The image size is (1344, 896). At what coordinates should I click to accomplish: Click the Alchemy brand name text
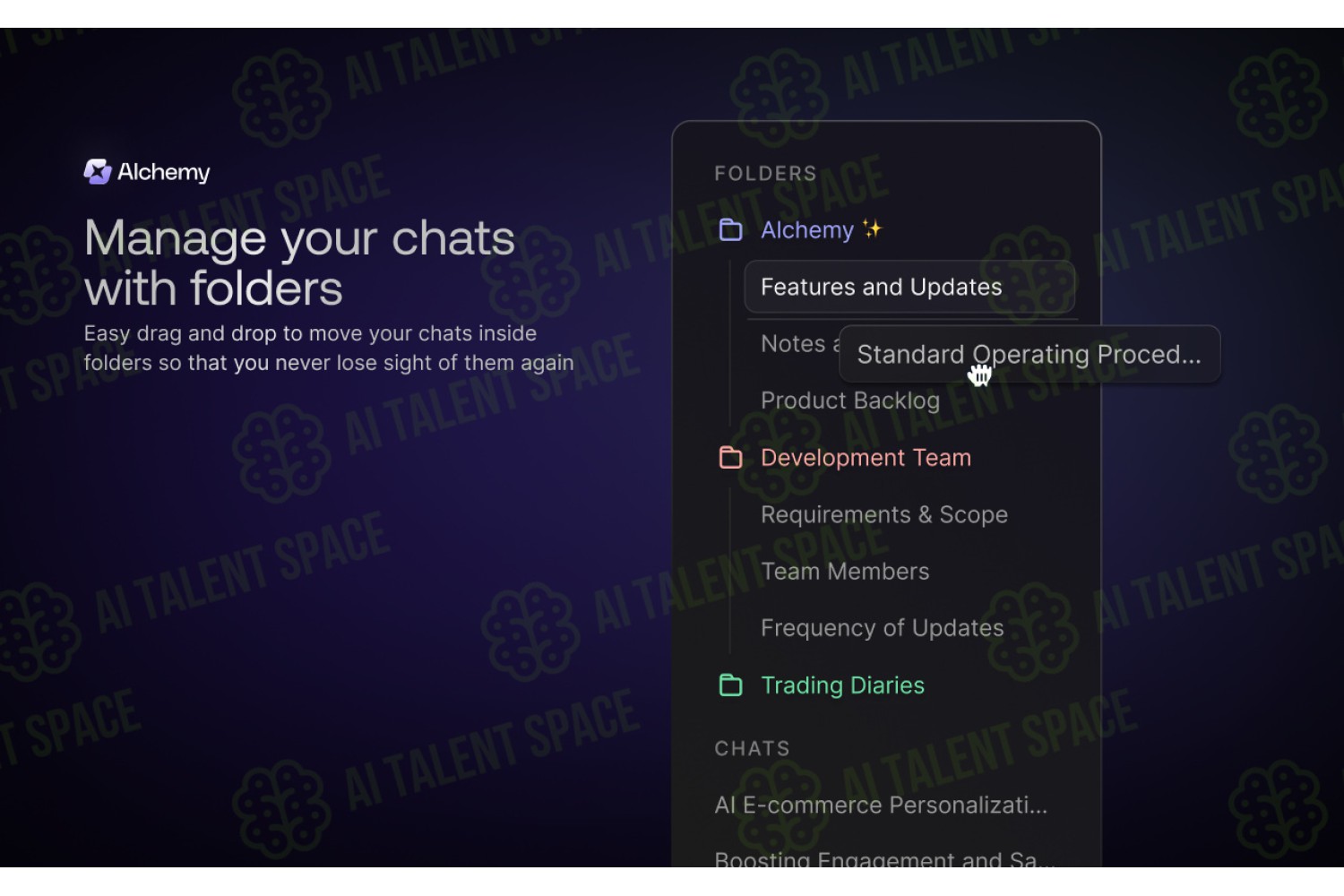point(164,172)
